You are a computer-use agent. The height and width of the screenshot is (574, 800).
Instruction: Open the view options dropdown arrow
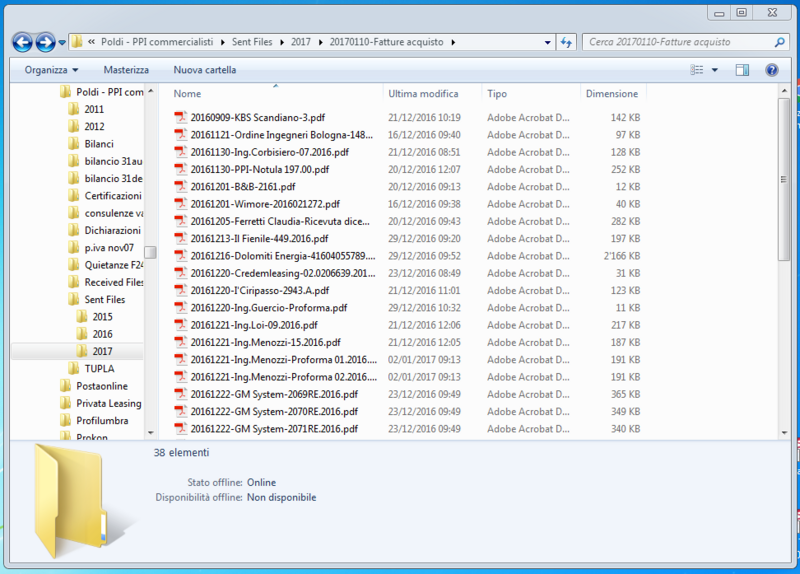pos(715,70)
